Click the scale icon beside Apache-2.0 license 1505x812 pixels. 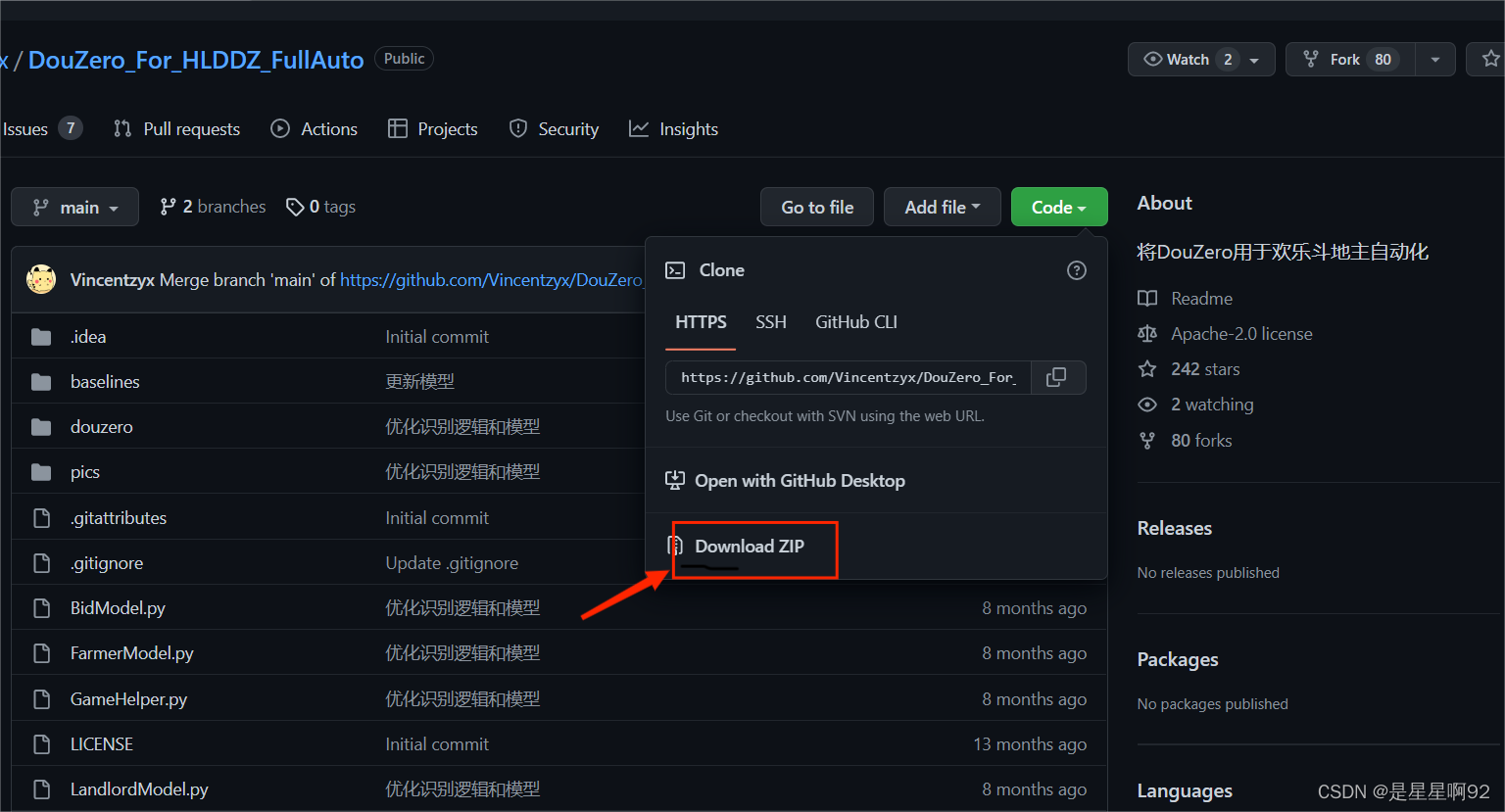1147,334
